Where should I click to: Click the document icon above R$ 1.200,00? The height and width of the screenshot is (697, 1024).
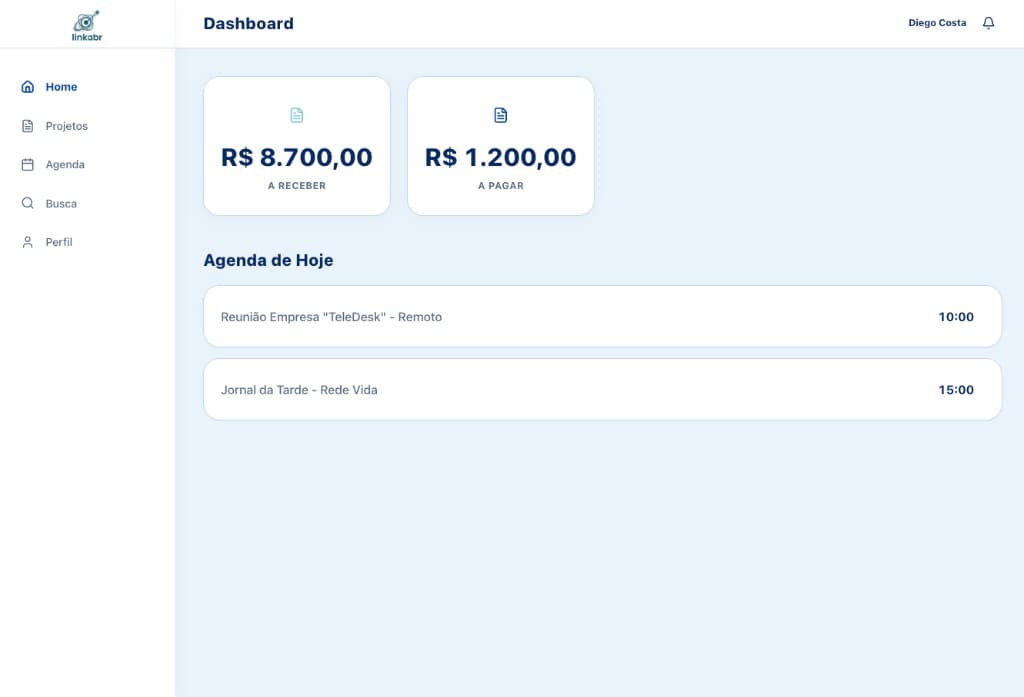click(500, 114)
